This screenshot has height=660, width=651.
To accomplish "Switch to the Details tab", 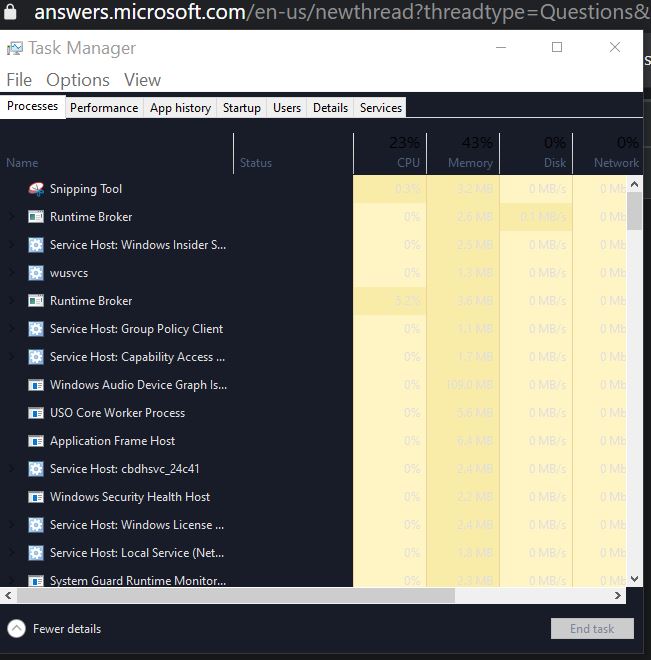I will (x=330, y=108).
